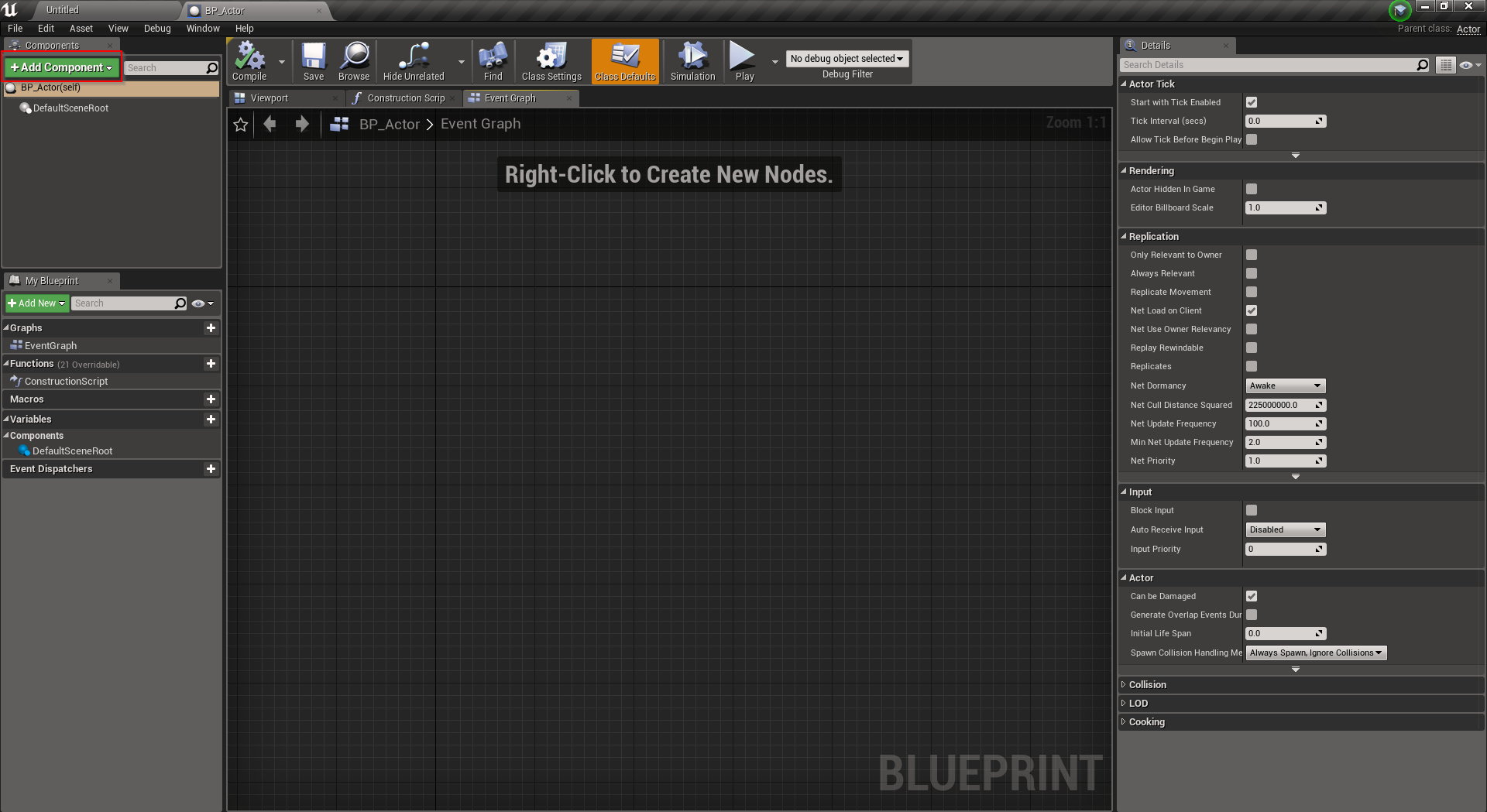The image size is (1487, 812).
Task: Check Always Relevant option
Action: [x=1252, y=273]
